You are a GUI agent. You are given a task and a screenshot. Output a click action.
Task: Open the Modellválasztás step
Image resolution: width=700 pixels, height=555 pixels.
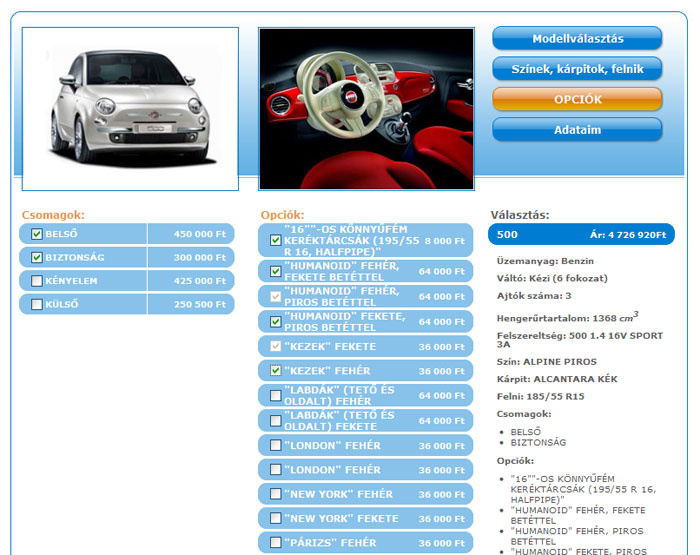[x=577, y=38]
